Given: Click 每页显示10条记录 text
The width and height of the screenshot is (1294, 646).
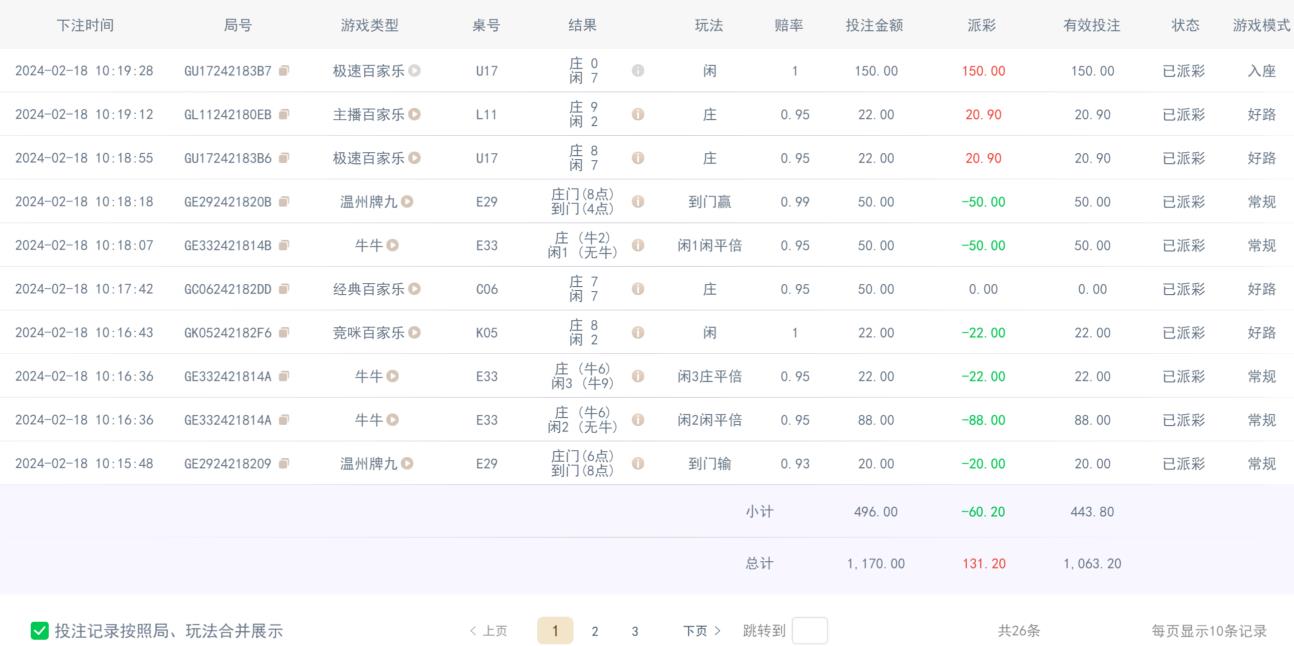Looking at the screenshot, I should 1209,631.
